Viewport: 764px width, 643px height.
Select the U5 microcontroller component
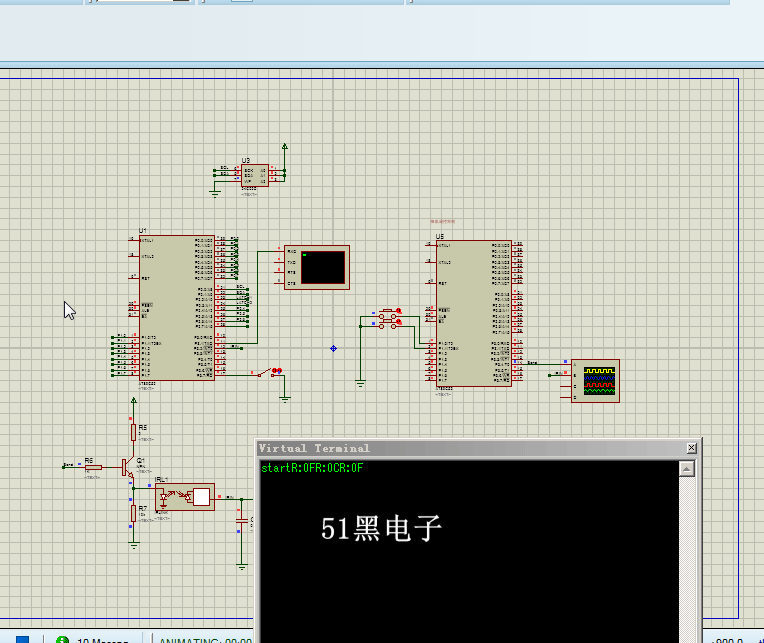474,314
